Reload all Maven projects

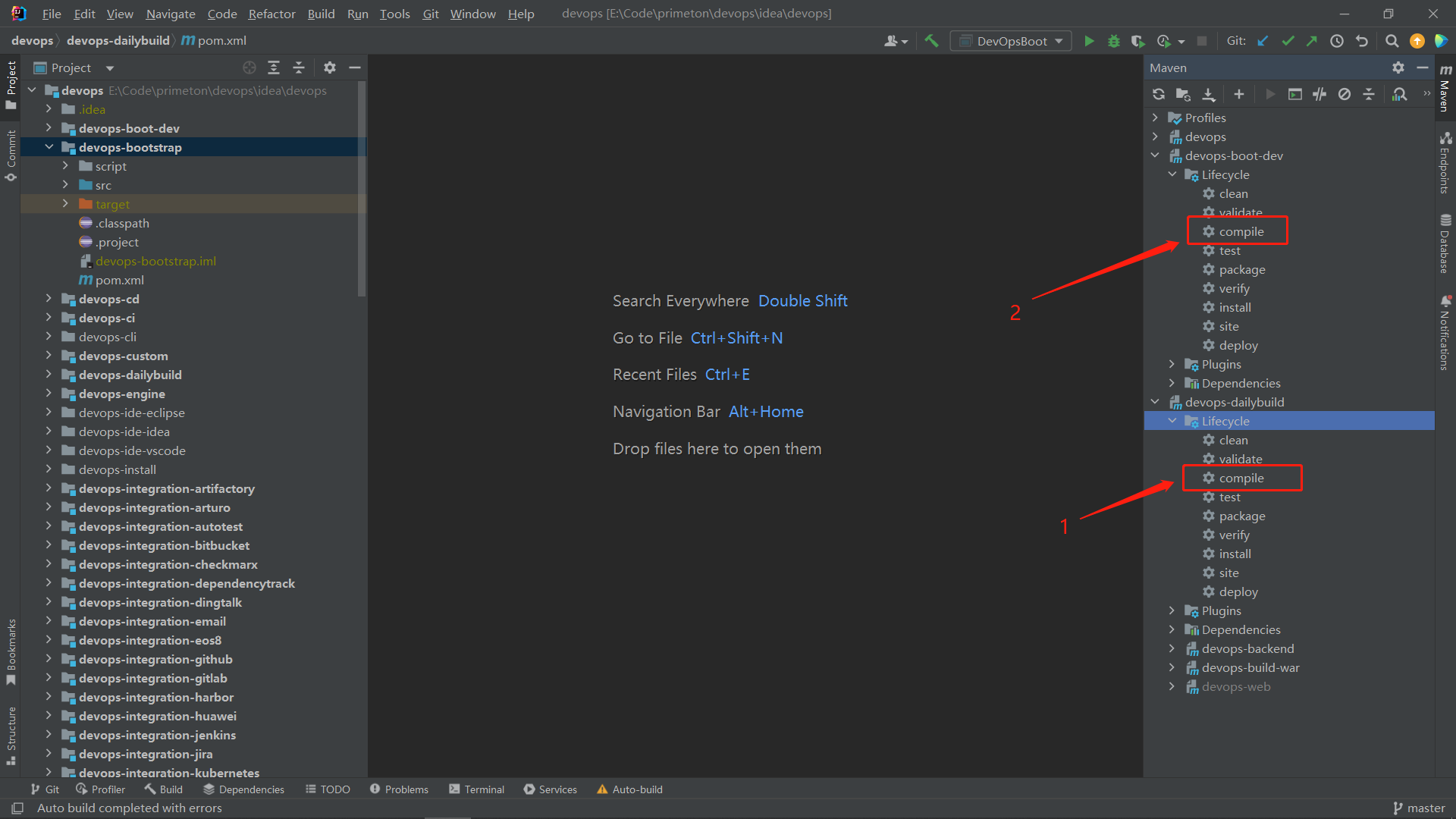[x=1158, y=94]
